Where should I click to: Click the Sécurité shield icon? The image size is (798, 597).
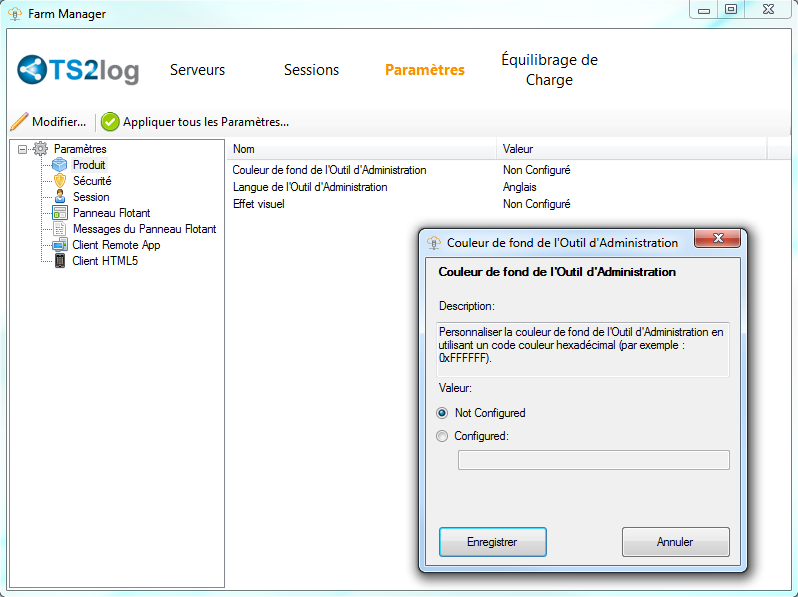(x=60, y=181)
